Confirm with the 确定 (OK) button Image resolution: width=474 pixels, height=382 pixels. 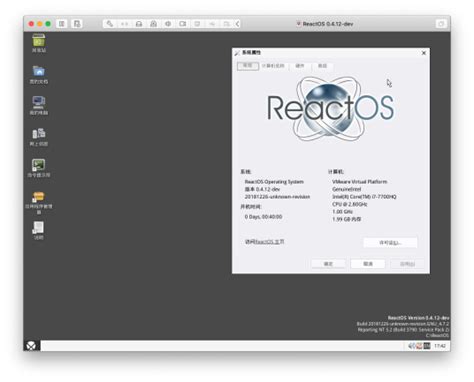point(328,264)
